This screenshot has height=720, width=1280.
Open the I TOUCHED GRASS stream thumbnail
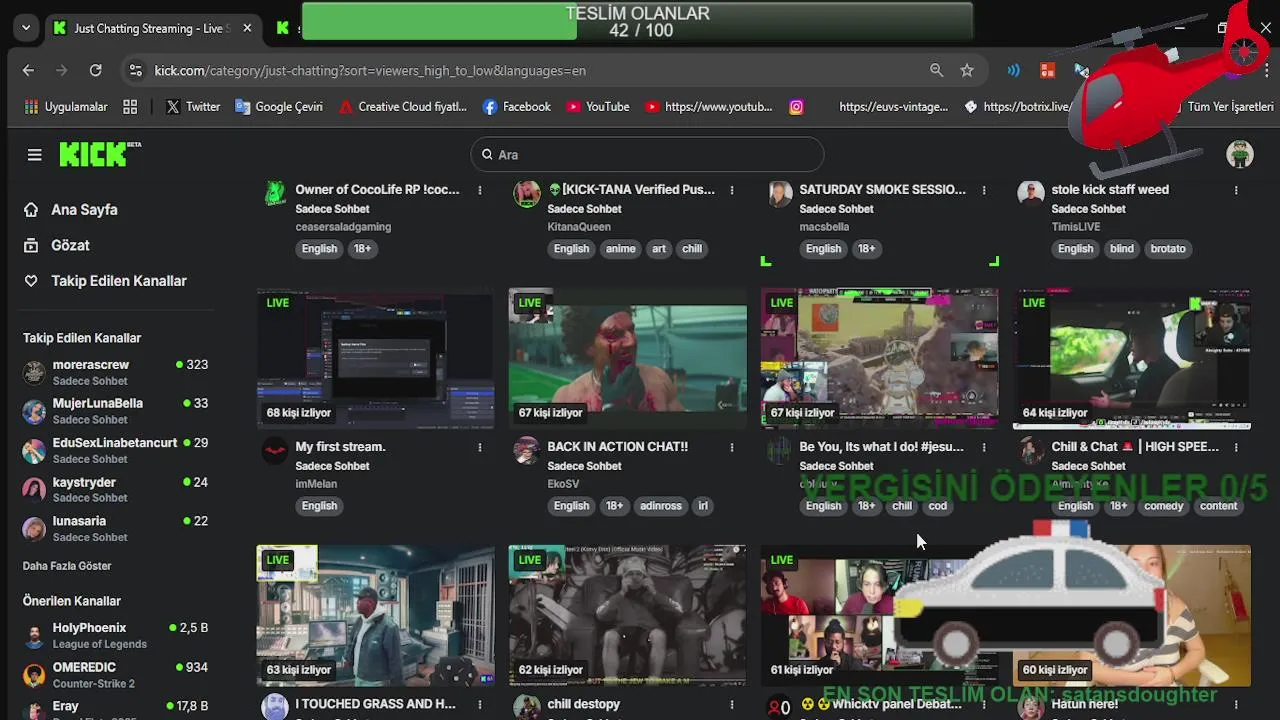(375, 615)
